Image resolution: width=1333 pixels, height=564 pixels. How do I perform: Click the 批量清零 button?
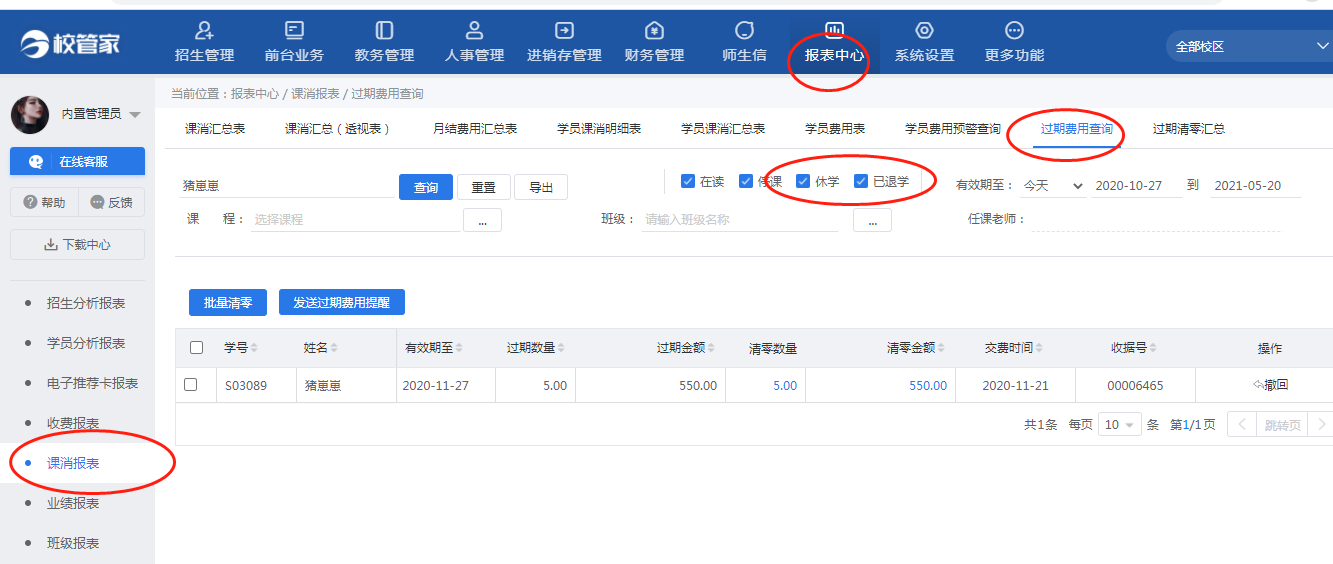click(228, 302)
